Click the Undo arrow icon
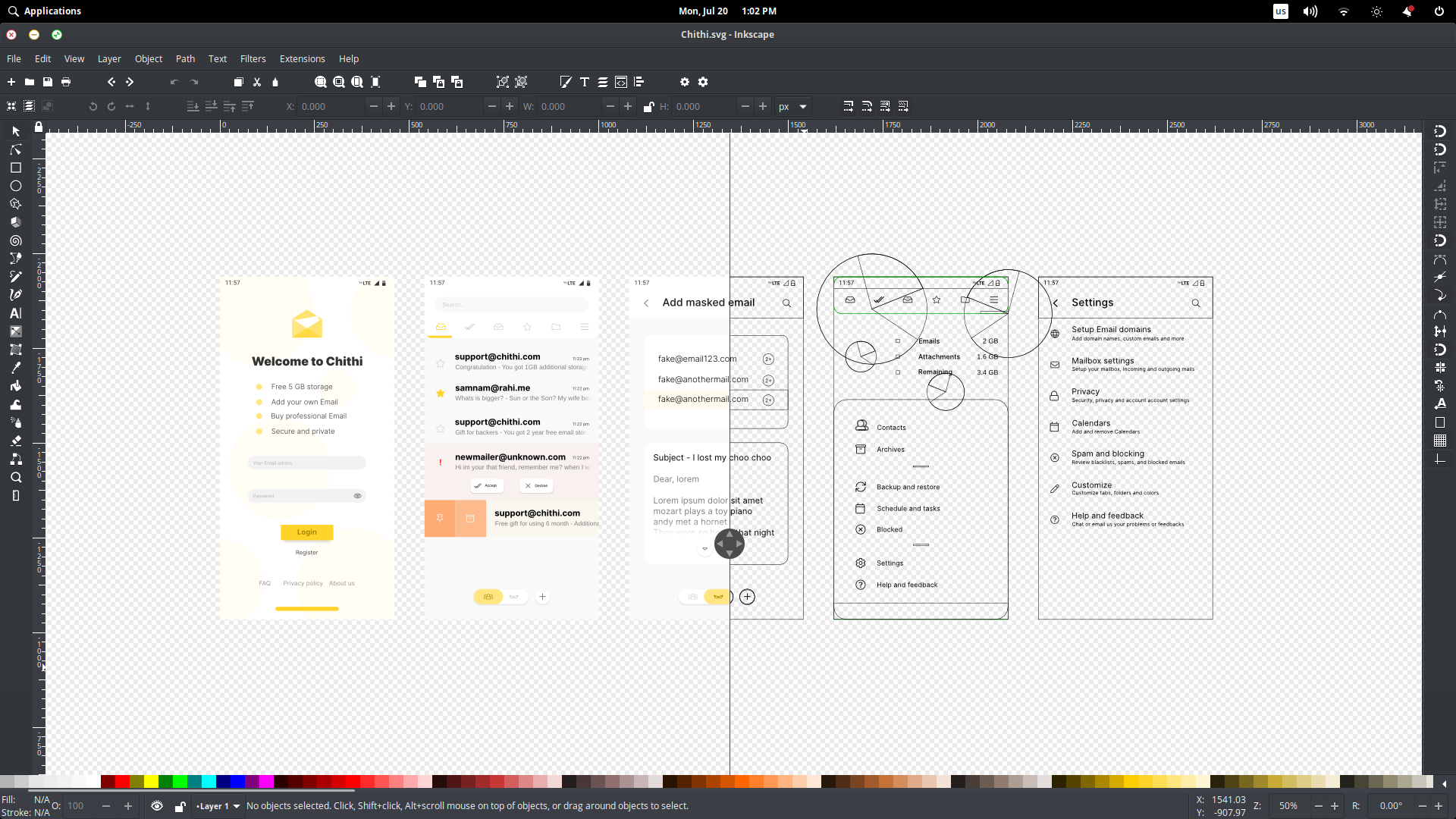Viewport: 1456px width, 819px height. (174, 82)
